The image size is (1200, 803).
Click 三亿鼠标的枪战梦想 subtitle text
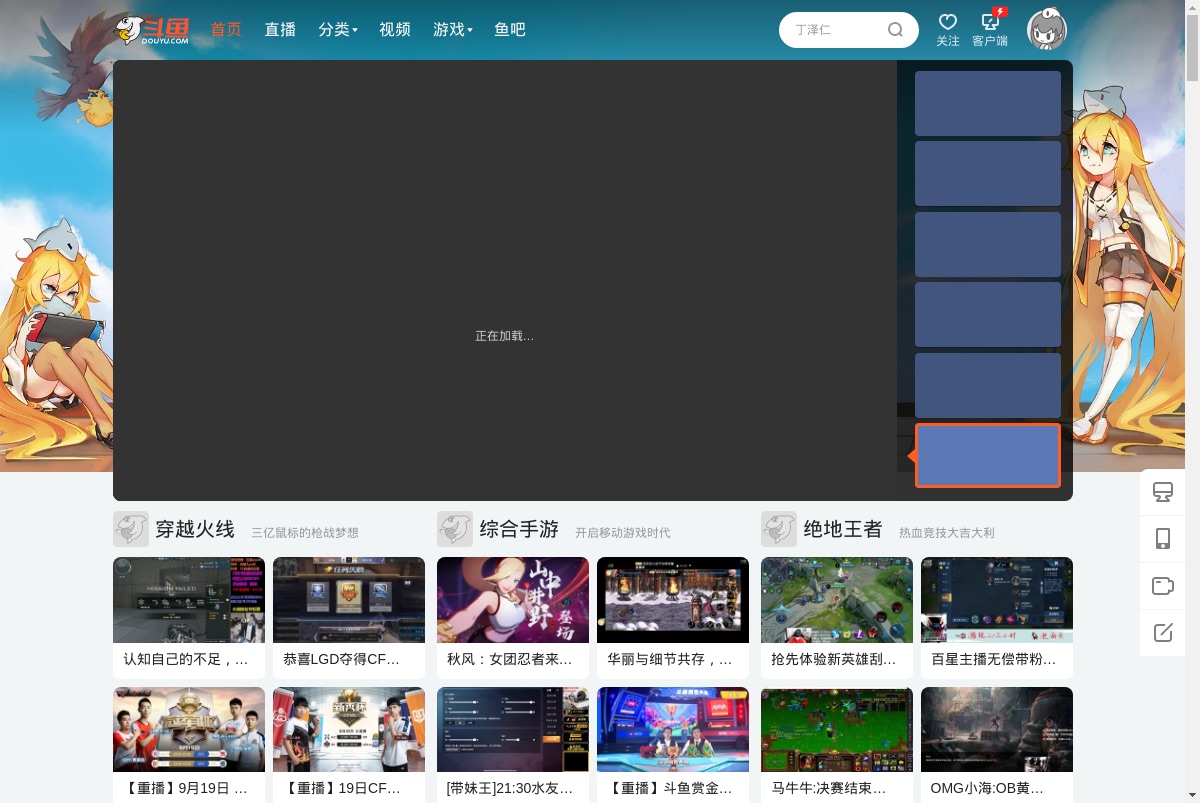click(x=305, y=533)
